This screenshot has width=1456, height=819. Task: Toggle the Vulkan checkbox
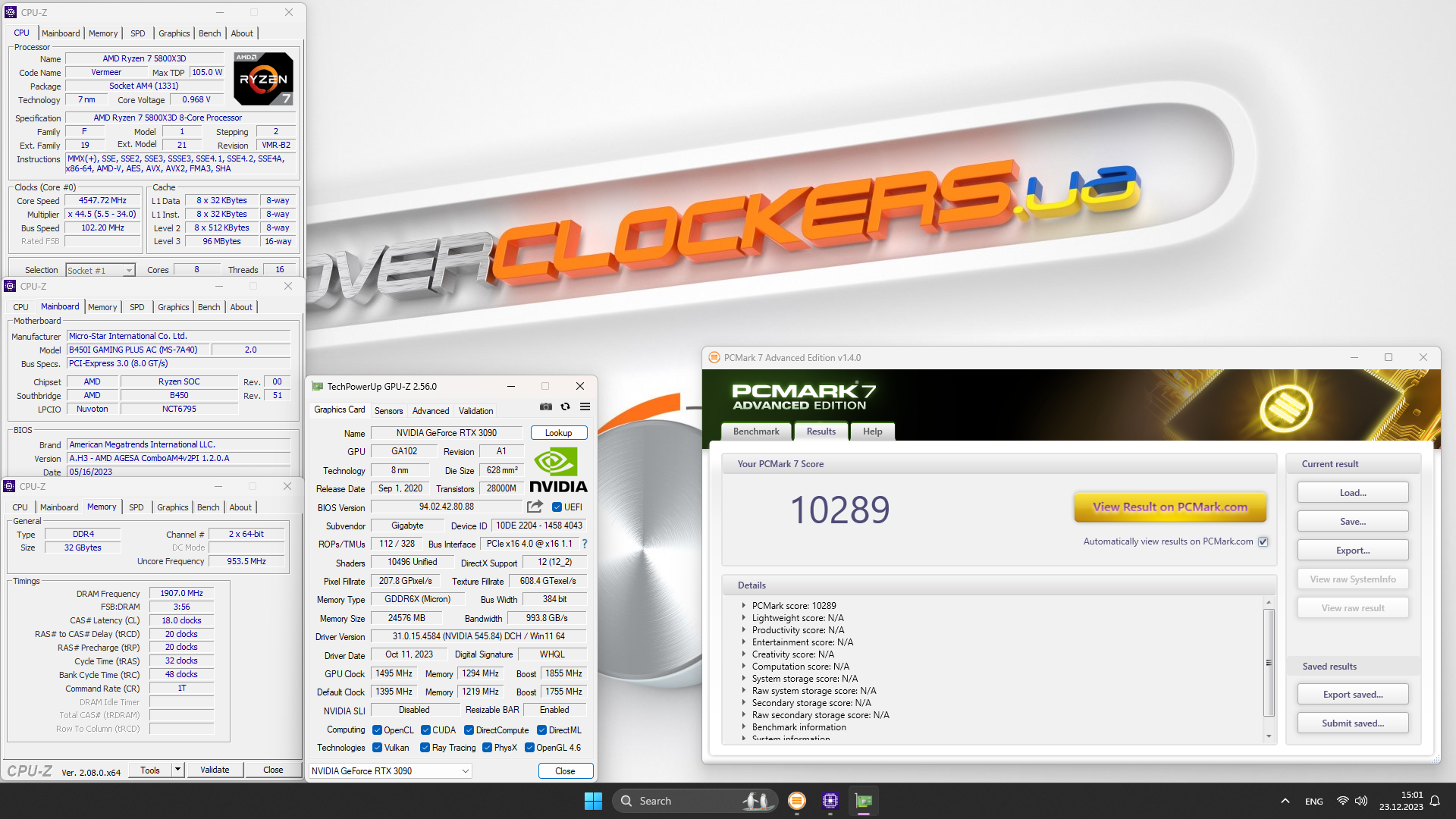tap(377, 748)
